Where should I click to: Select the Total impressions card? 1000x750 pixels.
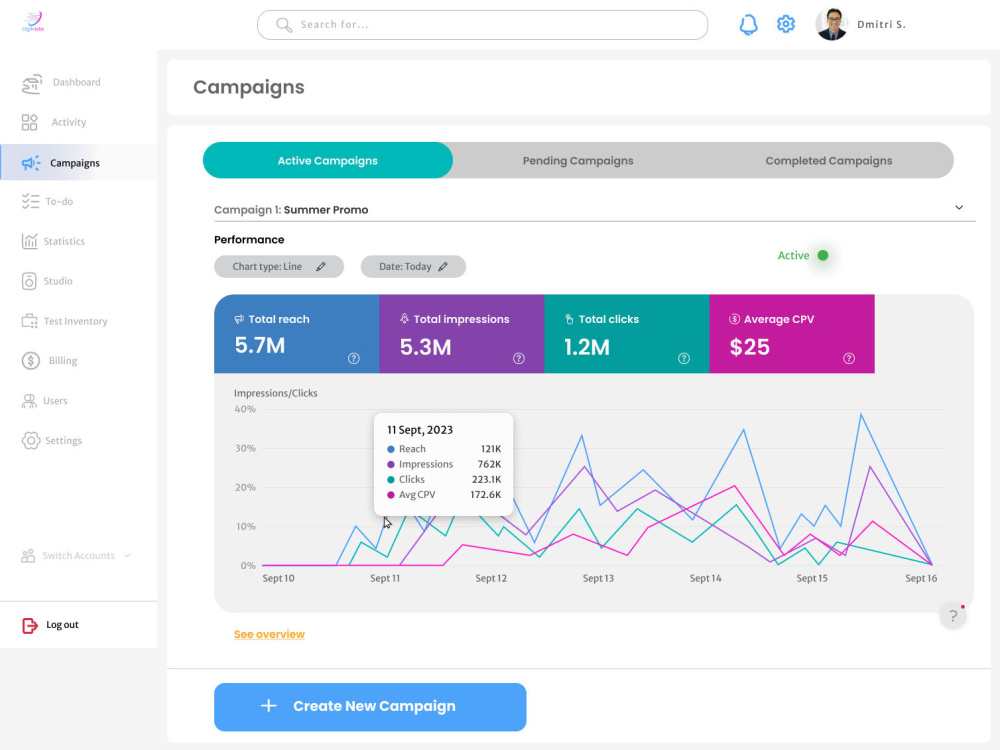coord(462,334)
